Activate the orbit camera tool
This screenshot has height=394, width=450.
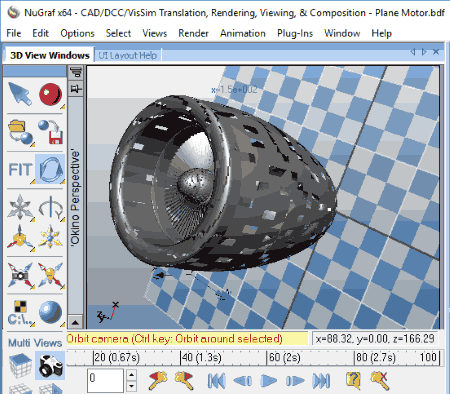point(50,169)
